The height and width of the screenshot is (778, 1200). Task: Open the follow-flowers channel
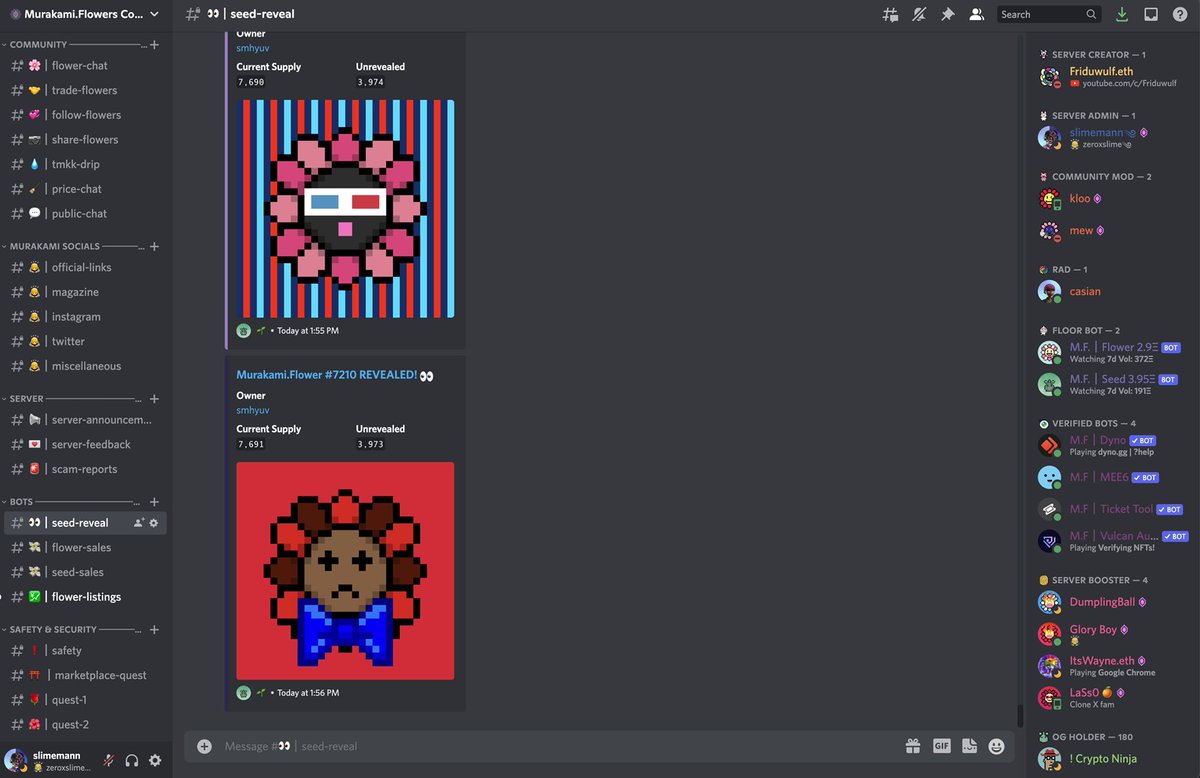[86, 115]
